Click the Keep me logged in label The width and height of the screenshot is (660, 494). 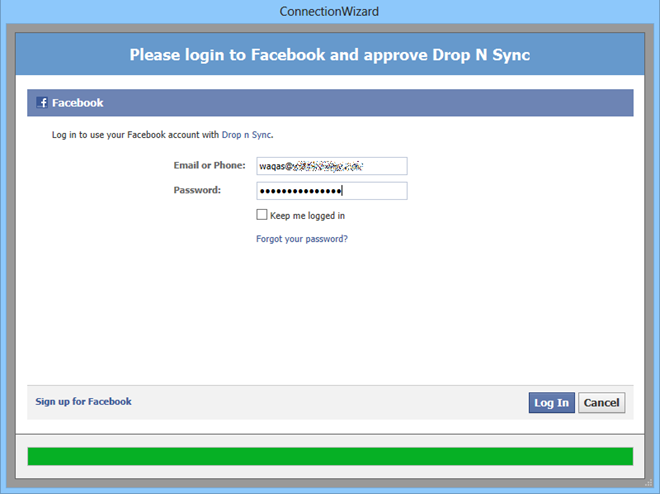pyautogui.click(x=307, y=216)
